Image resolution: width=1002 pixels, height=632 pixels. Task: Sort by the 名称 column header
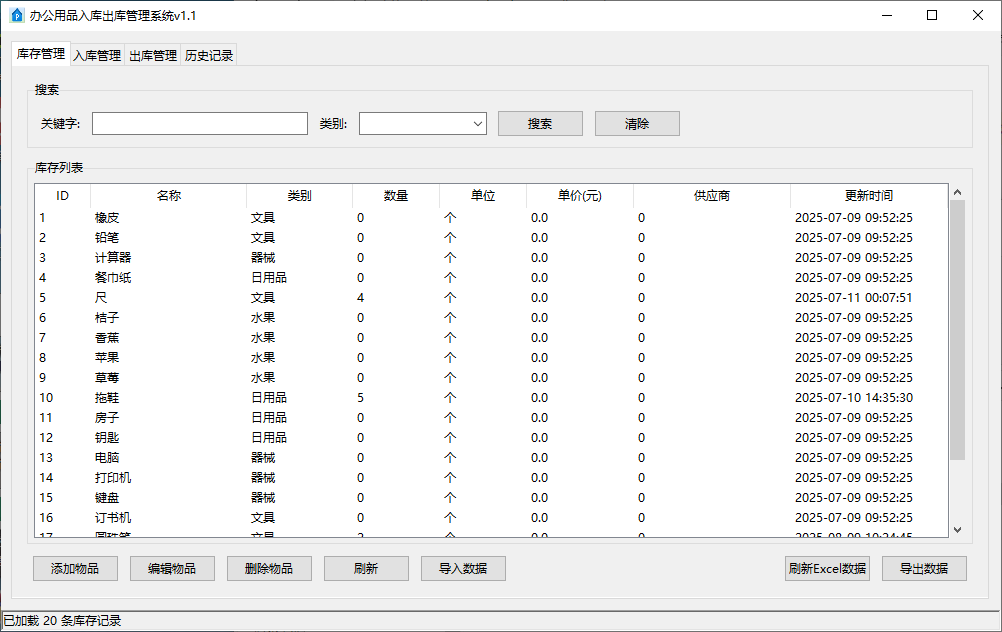pyautogui.click(x=168, y=196)
